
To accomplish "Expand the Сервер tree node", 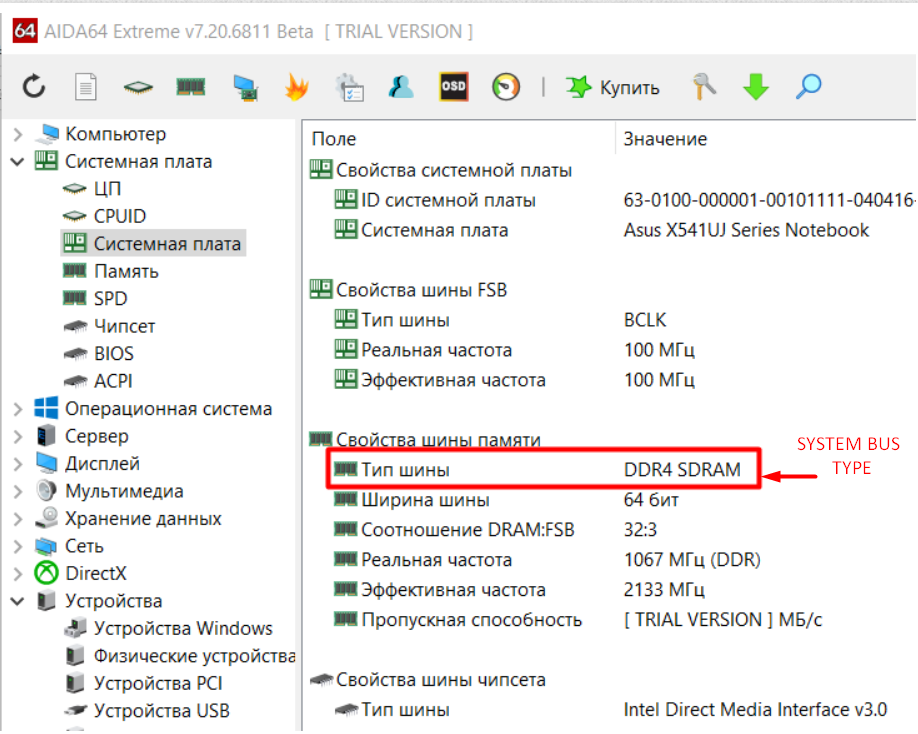I will pyautogui.click(x=18, y=436).
